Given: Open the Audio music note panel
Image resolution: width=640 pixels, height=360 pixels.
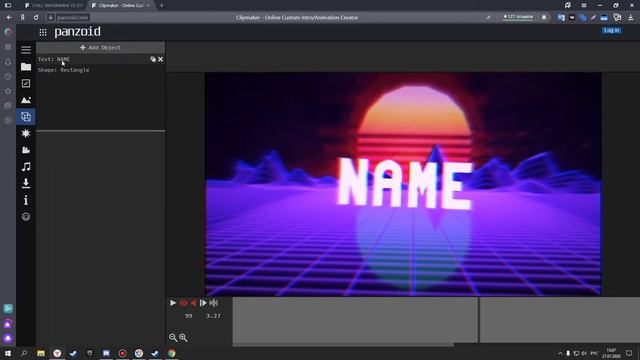Looking at the screenshot, I should [x=26, y=167].
